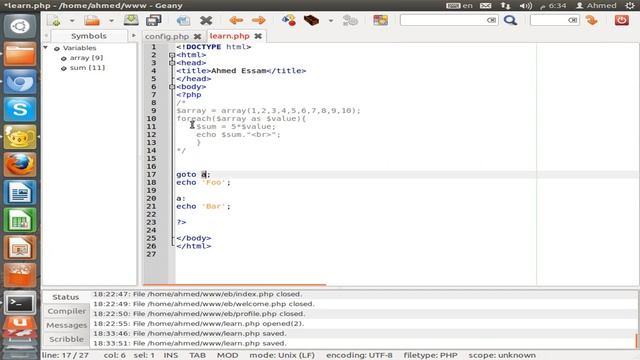640x360 pixels.
Task: Select array [9] symbol
Action: (86, 58)
